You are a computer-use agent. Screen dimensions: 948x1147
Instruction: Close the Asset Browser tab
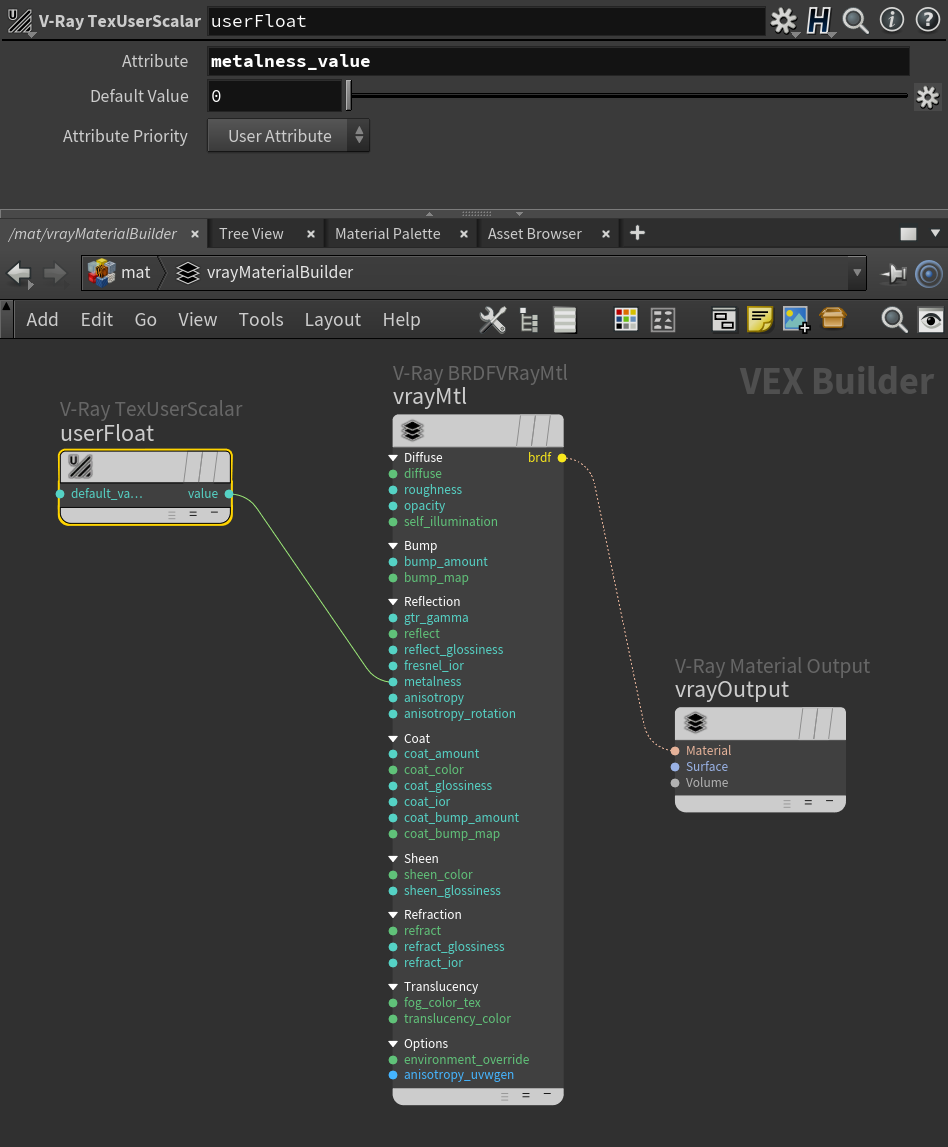click(x=606, y=234)
